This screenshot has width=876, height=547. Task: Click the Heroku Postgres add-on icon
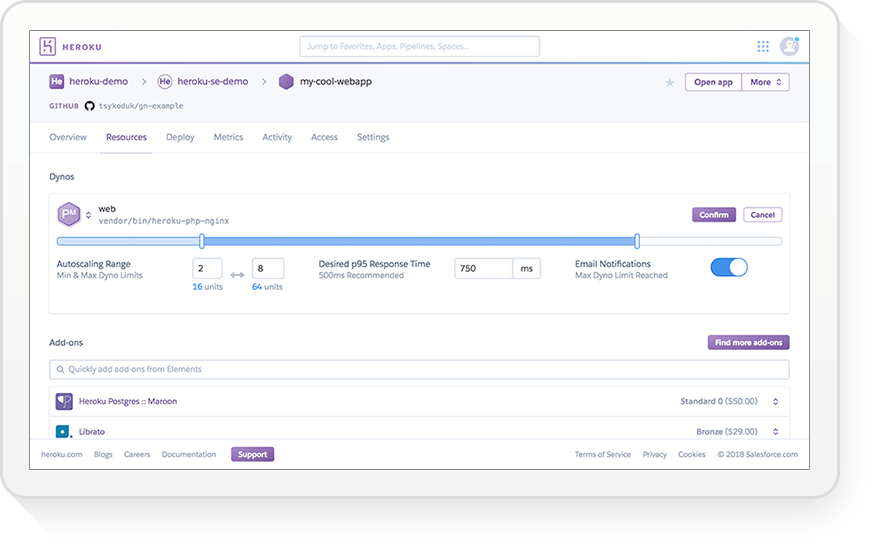pos(64,401)
